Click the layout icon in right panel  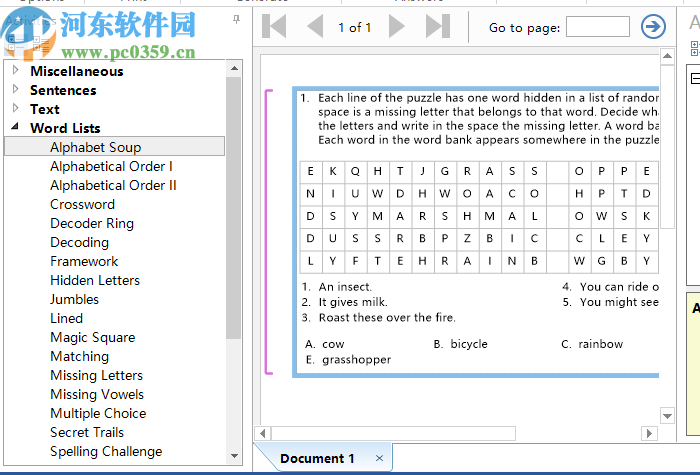695,48
